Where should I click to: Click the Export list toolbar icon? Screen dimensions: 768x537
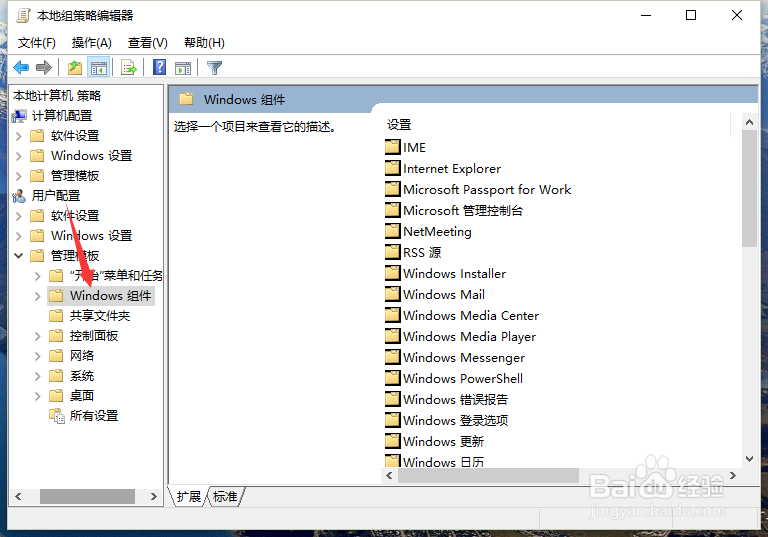129,68
